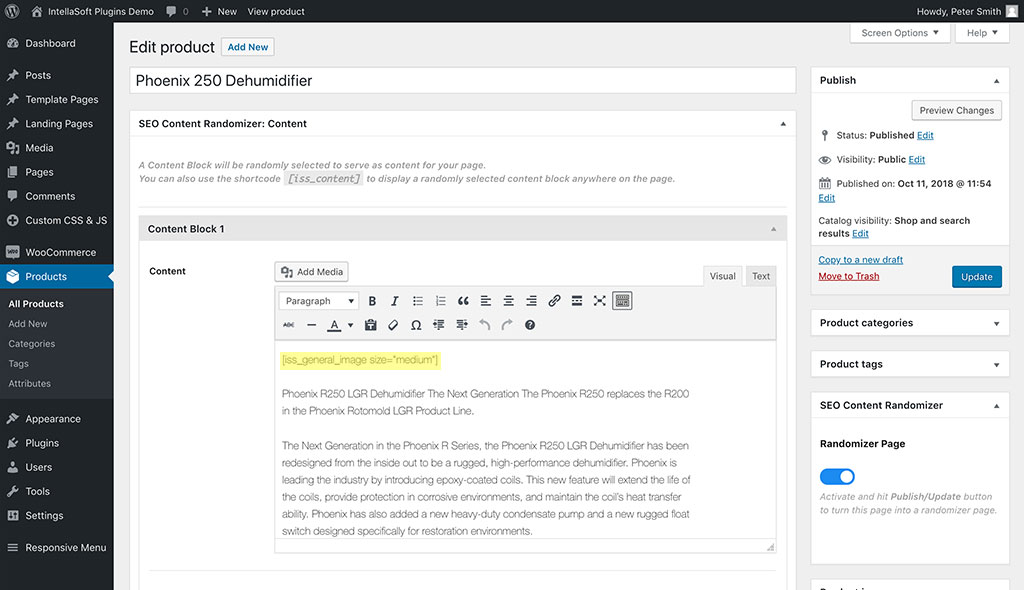Collapse SEO Content Randomizer: Content metabox
Screen dimensions: 1024x590
pos(783,123)
